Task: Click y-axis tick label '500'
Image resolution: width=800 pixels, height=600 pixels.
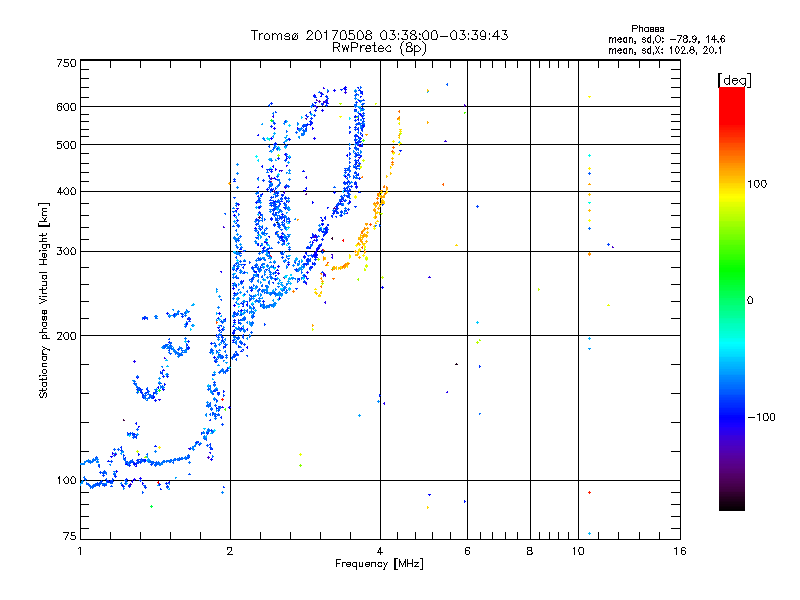Action: (66, 145)
